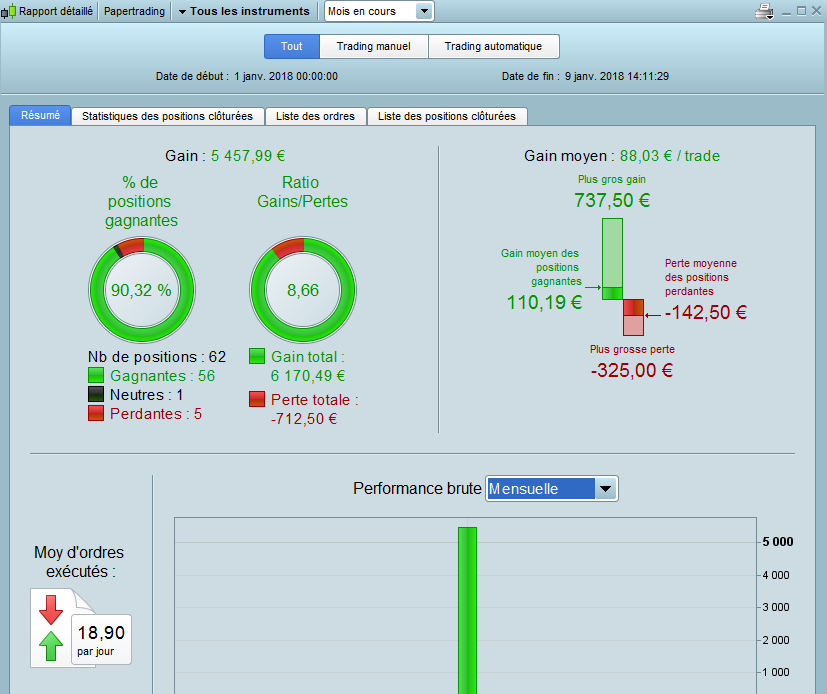The width and height of the screenshot is (827, 694).
Task: Click the Plus gros gain 737,50 €
Action: [x=612, y=200]
